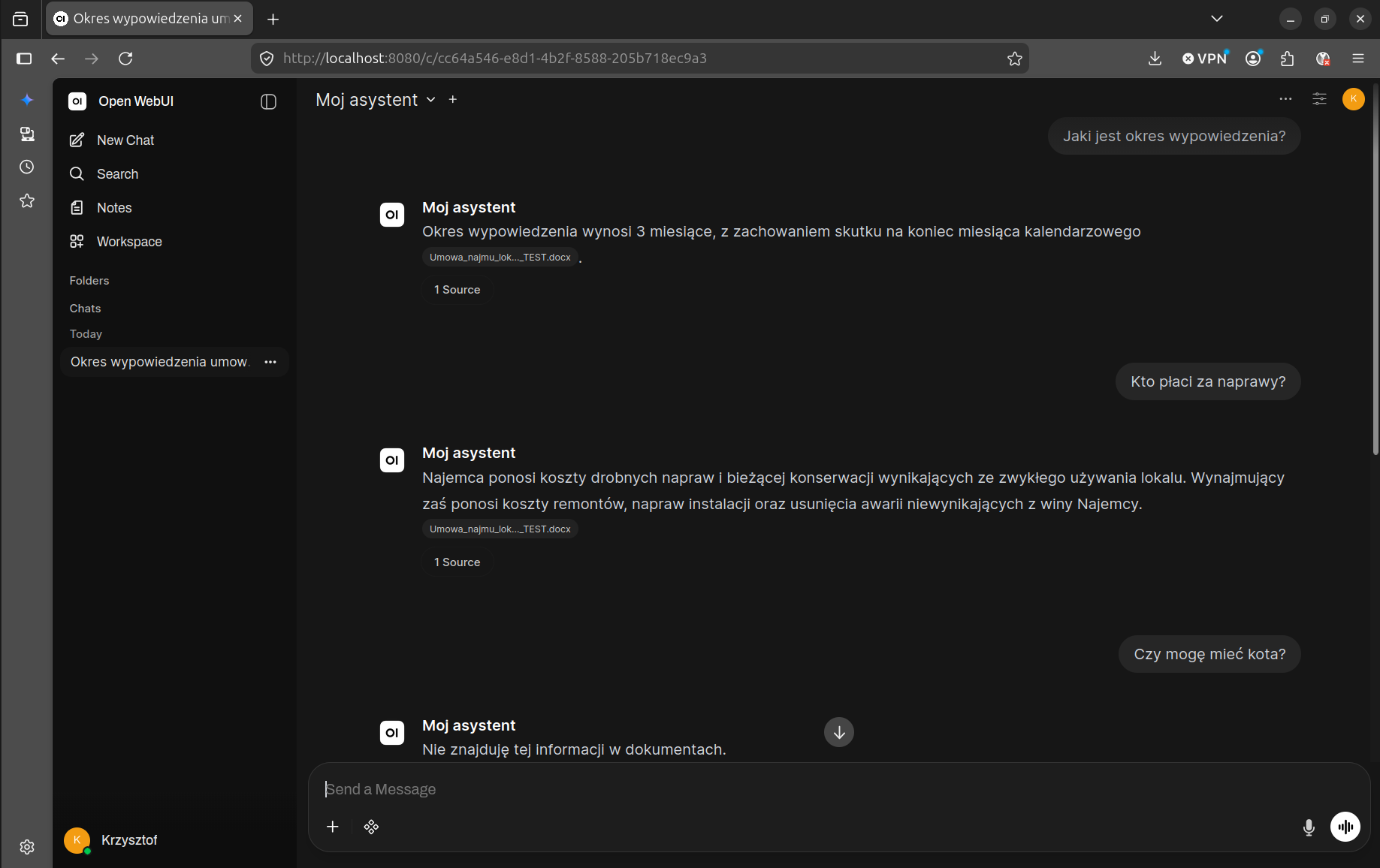Start voice mode with the waveform button

point(1345,827)
